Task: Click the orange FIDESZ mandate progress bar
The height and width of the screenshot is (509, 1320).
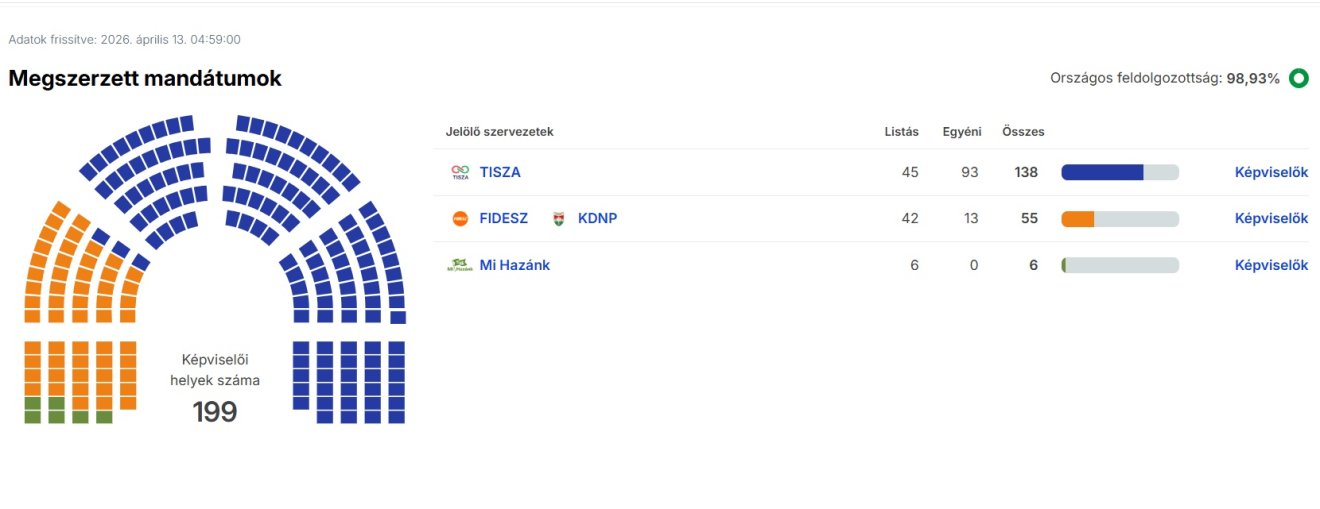Action: pyautogui.click(x=1078, y=218)
